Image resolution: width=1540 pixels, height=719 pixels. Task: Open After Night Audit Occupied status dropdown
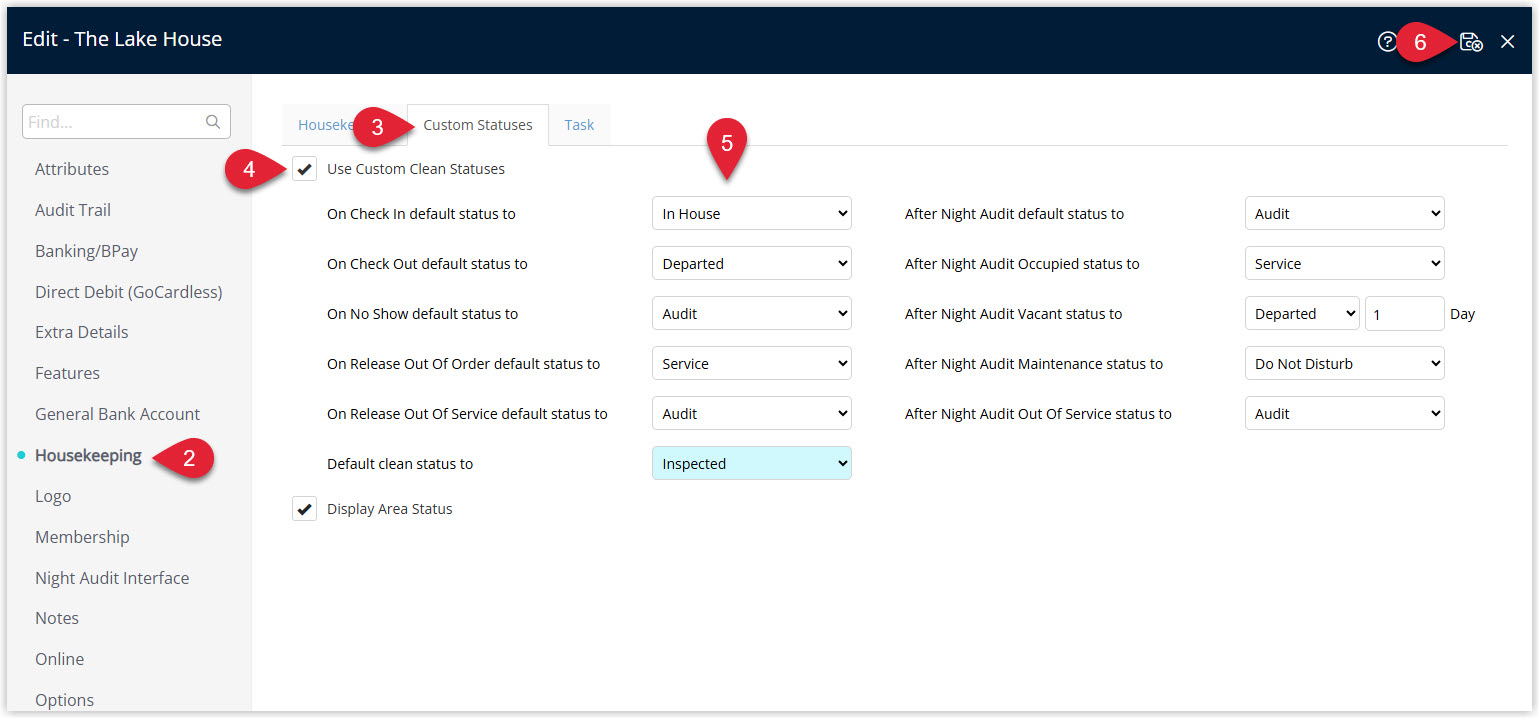[x=1345, y=264]
